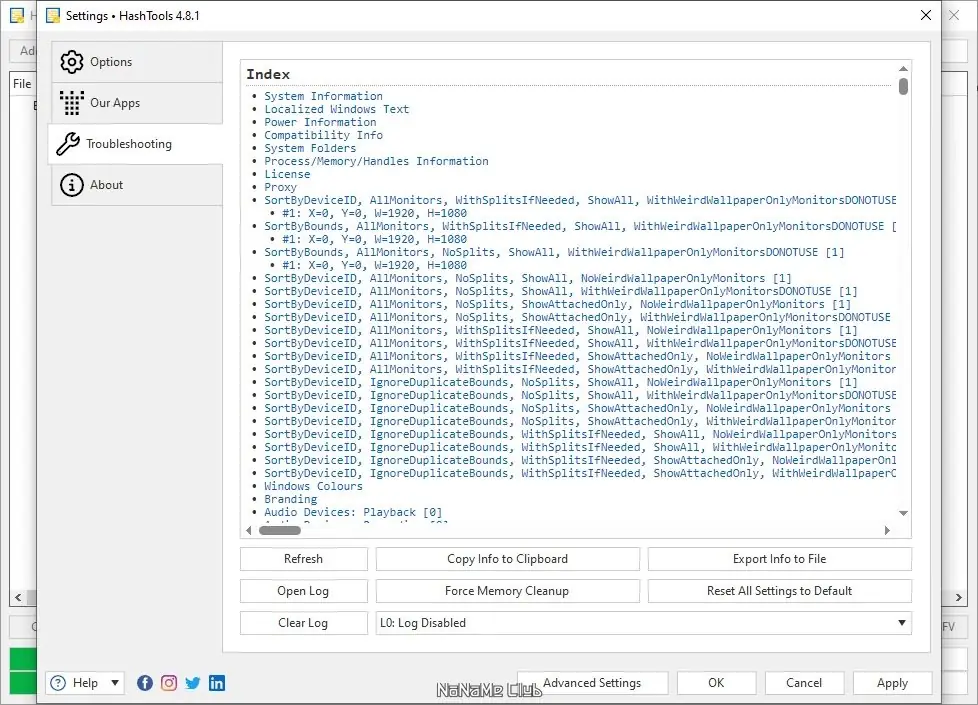Open SortByBounds, AllMonitors, NoSplits link
The height and width of the screenshot is (705, 978).
tap(554, 253)
